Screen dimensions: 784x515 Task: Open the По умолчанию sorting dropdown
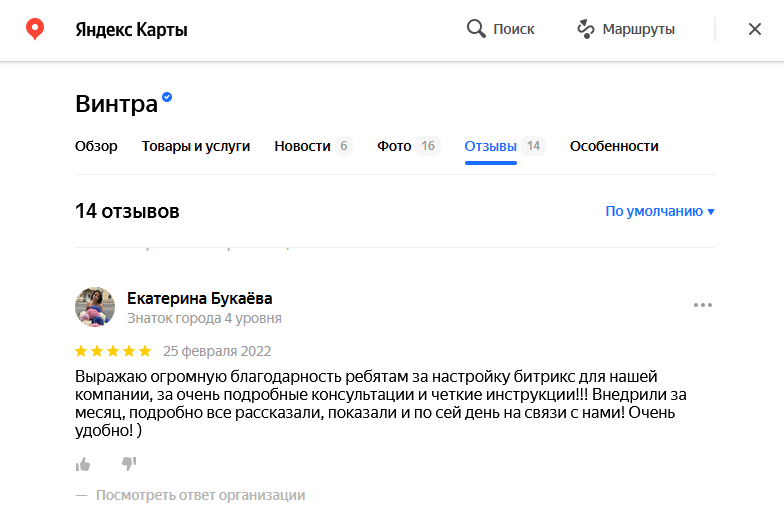[660, 212]
